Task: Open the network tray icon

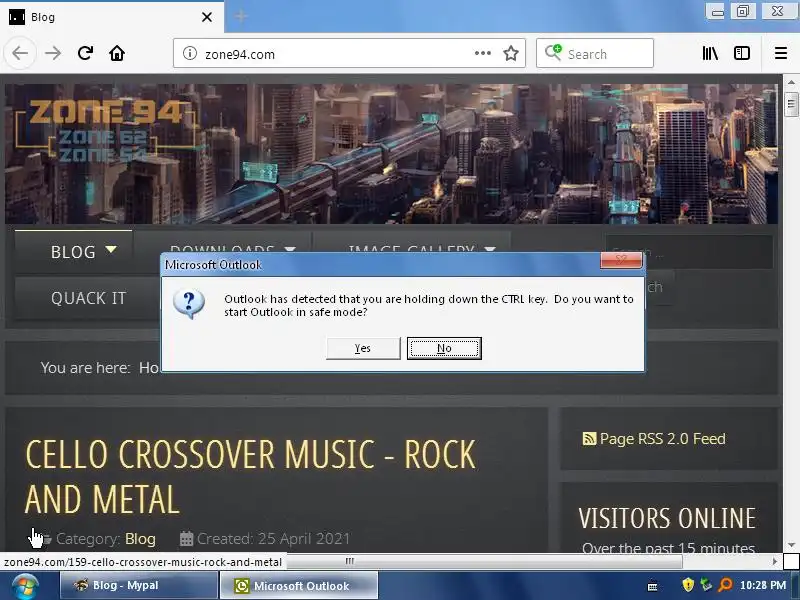Action: pos(706,584)
